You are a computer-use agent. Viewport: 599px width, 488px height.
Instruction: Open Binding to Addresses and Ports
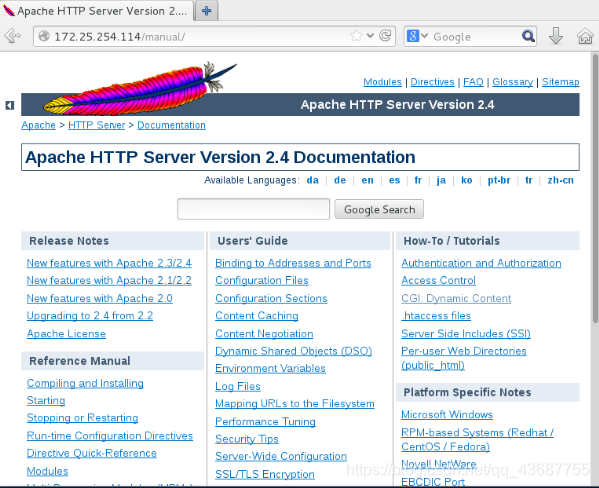[293, 263]
